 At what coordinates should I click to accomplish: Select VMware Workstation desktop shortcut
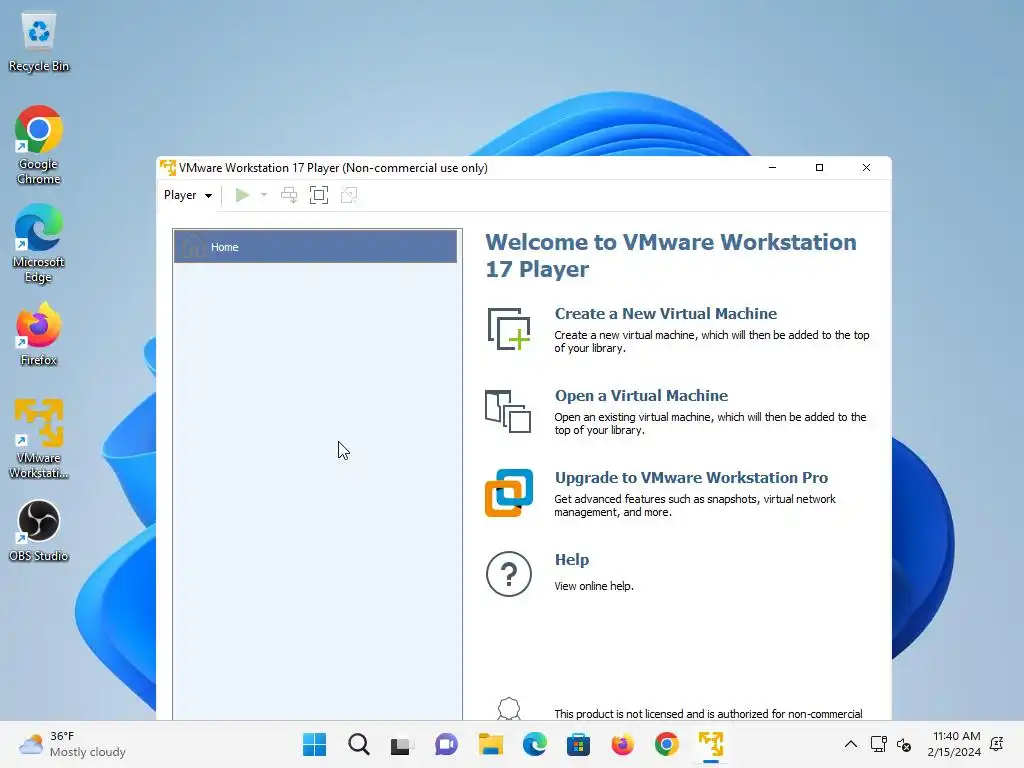(39, 439)
